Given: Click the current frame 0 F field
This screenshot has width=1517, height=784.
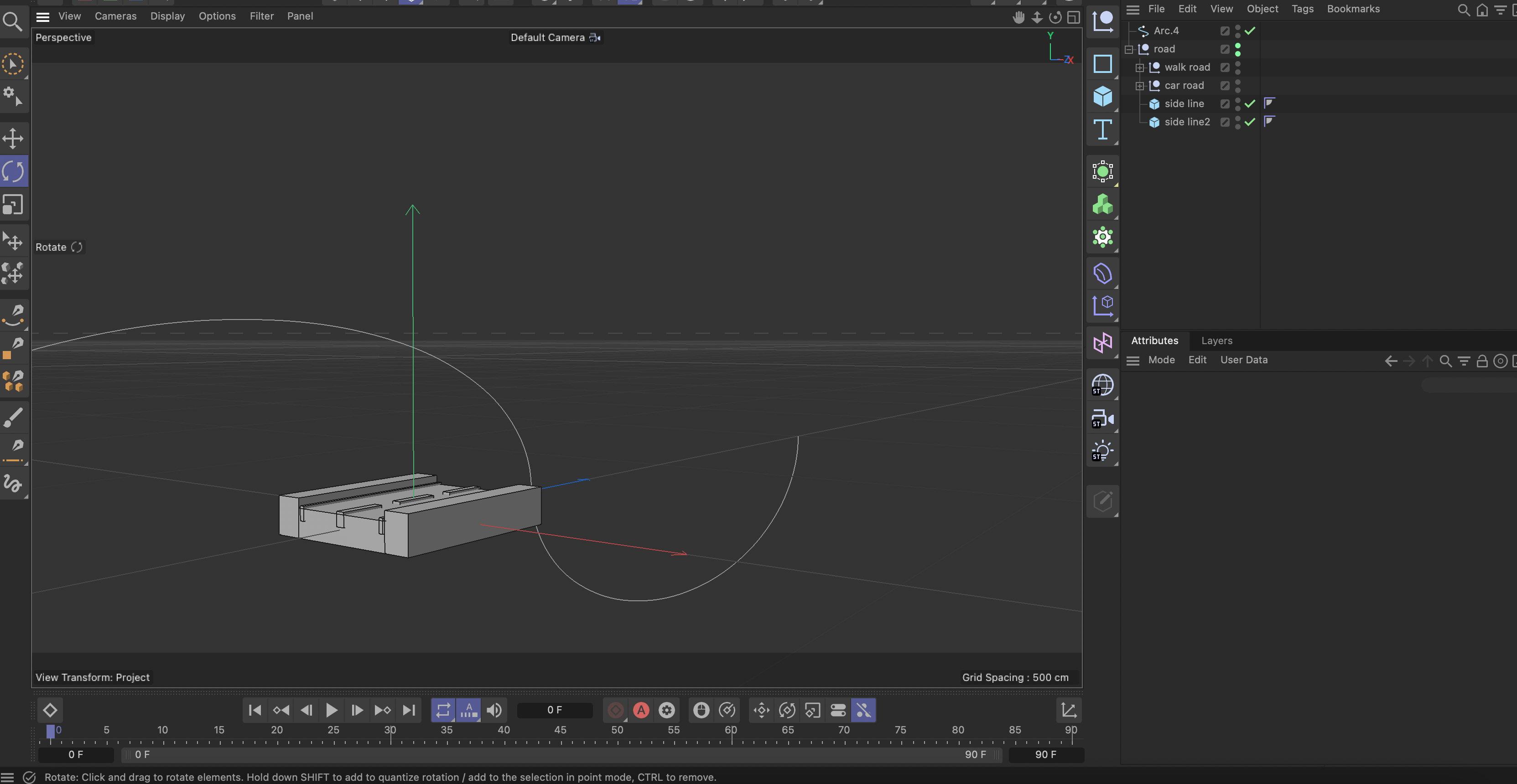Looking at the screenshot, I should (554, 711).
